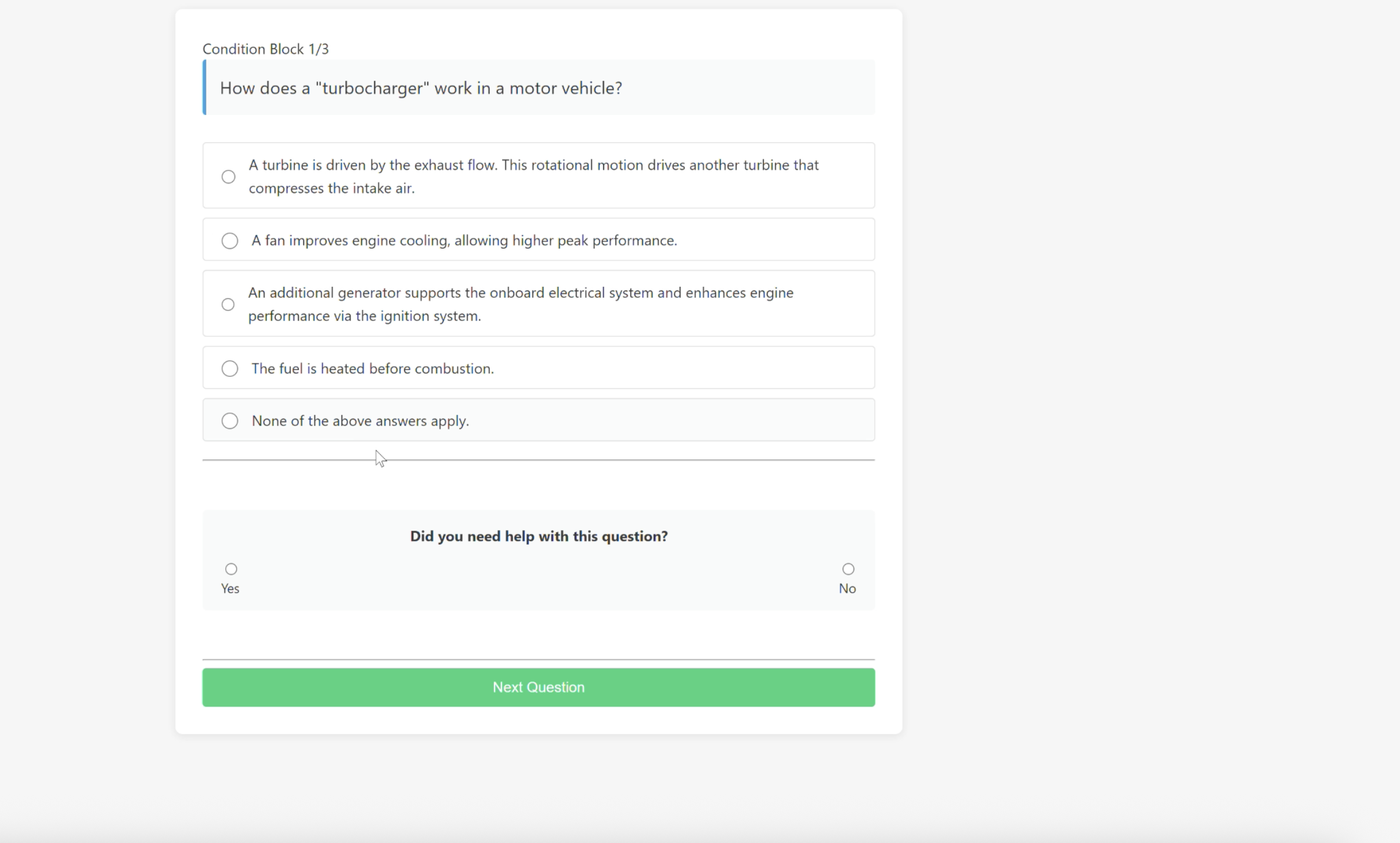The height and width of the screenshot is (843, 1400).
Task: Click "The fuel is heated before combustion" text
Action: [x=373, y=369]
